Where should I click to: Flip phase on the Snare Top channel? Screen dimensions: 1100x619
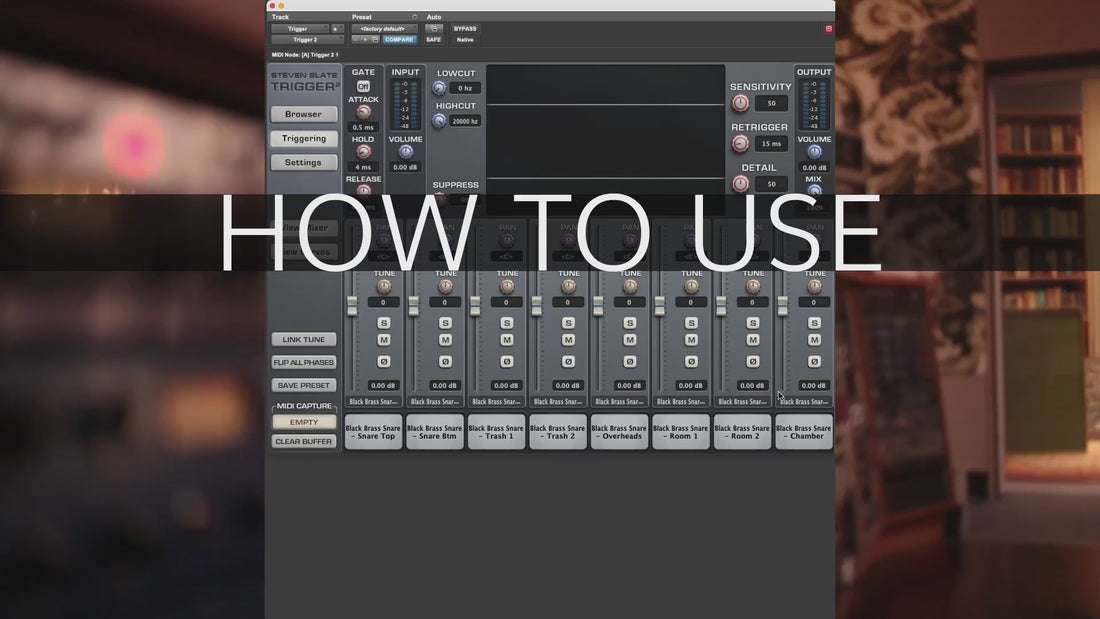384,361
